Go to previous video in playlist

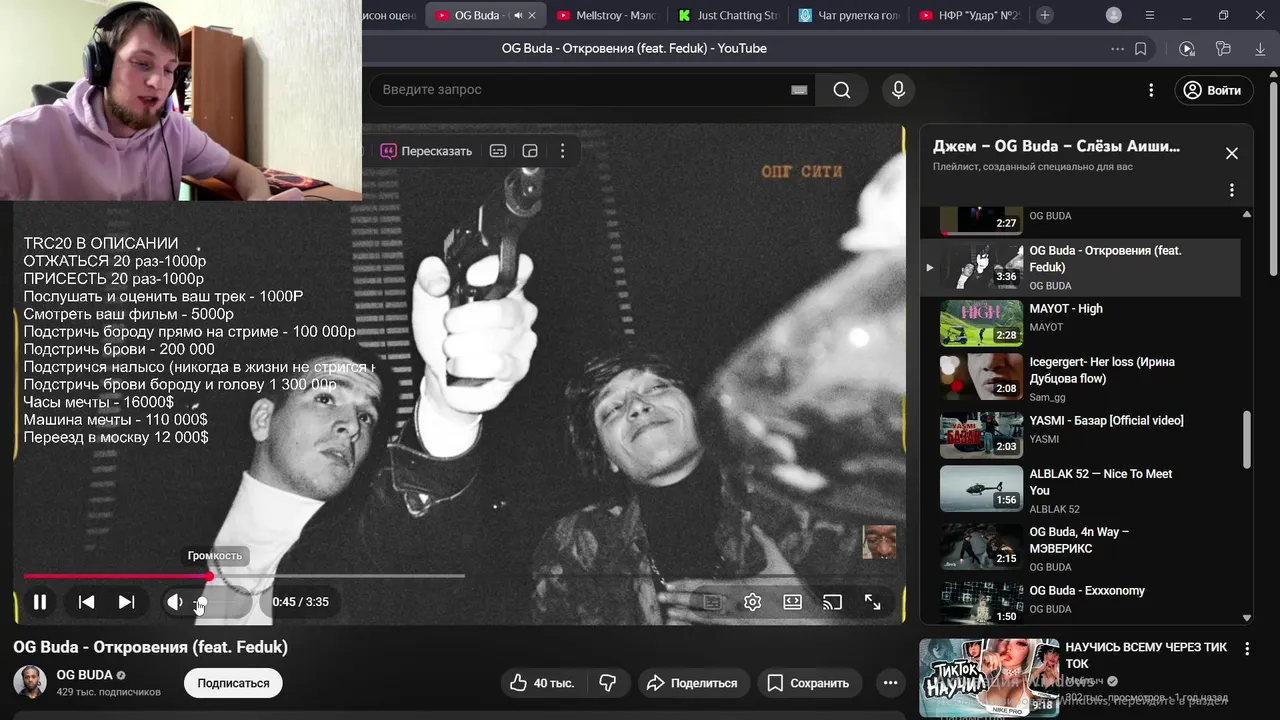pyautogui.click(x=87, y=602)
